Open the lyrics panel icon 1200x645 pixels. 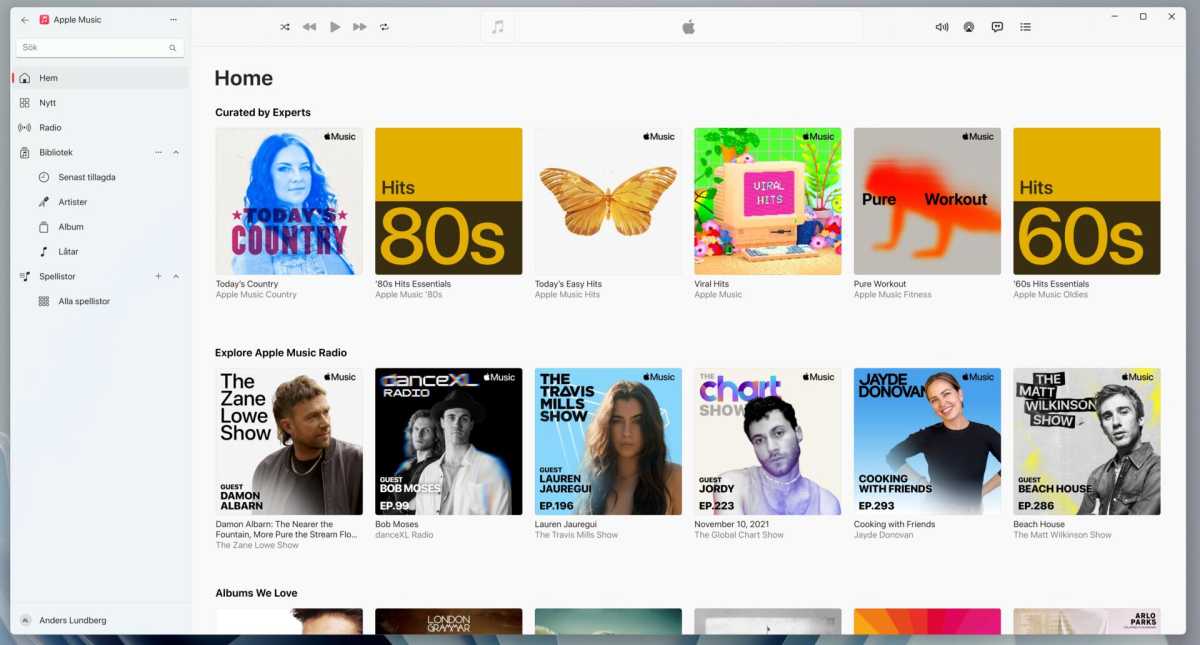[x=997, y=27]
